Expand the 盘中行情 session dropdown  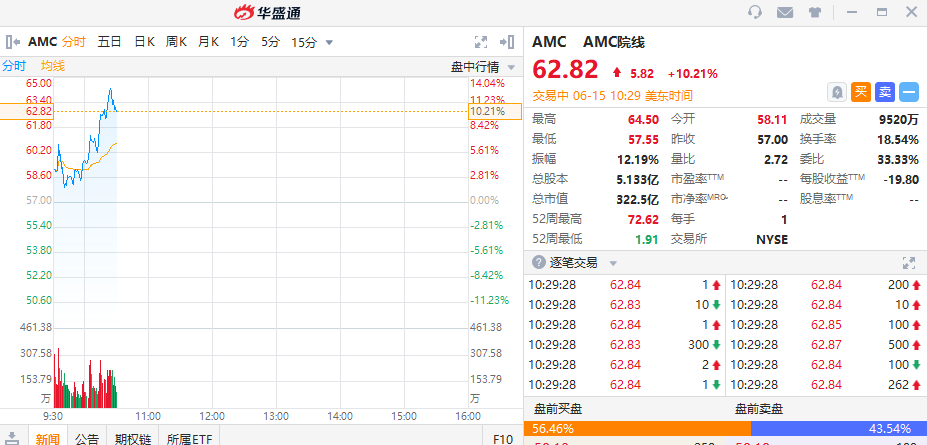point(512,67)
